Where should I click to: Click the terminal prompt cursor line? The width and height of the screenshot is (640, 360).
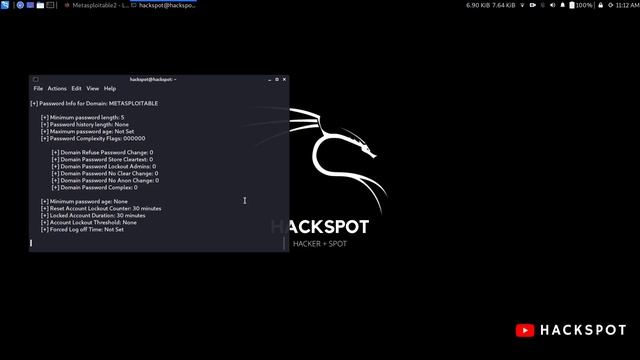[x=31, y=243]
